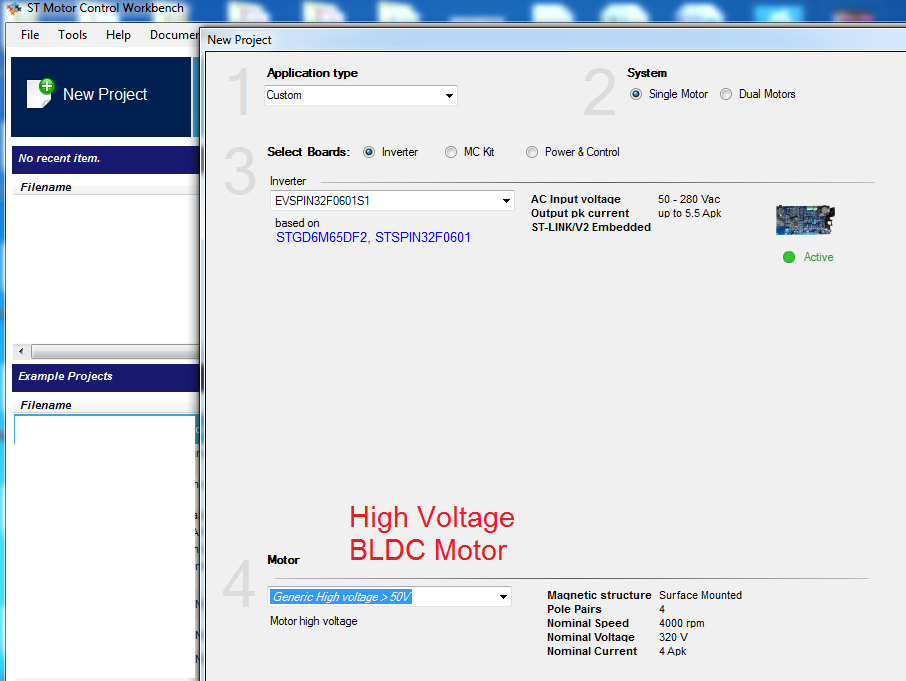Click the Surface Mounted value
Screen dimensions: 906x681
[x=700, y=595]
